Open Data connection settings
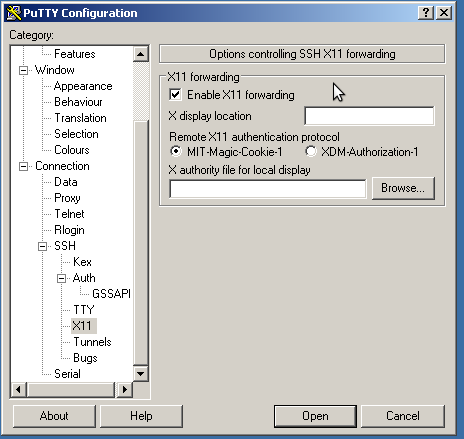464x439 pixels. [66, 182]
